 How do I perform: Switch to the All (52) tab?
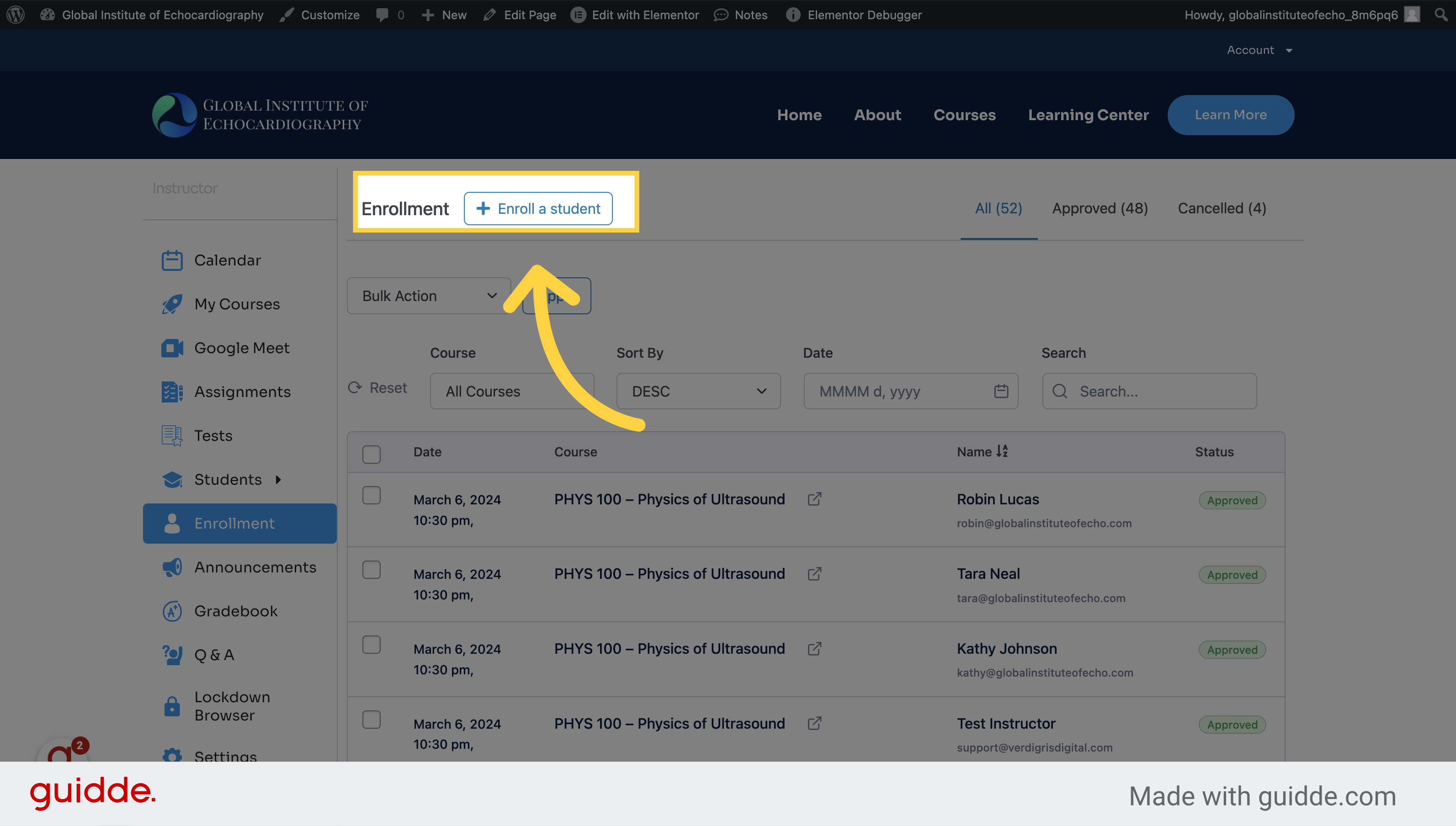click(999, 208)
